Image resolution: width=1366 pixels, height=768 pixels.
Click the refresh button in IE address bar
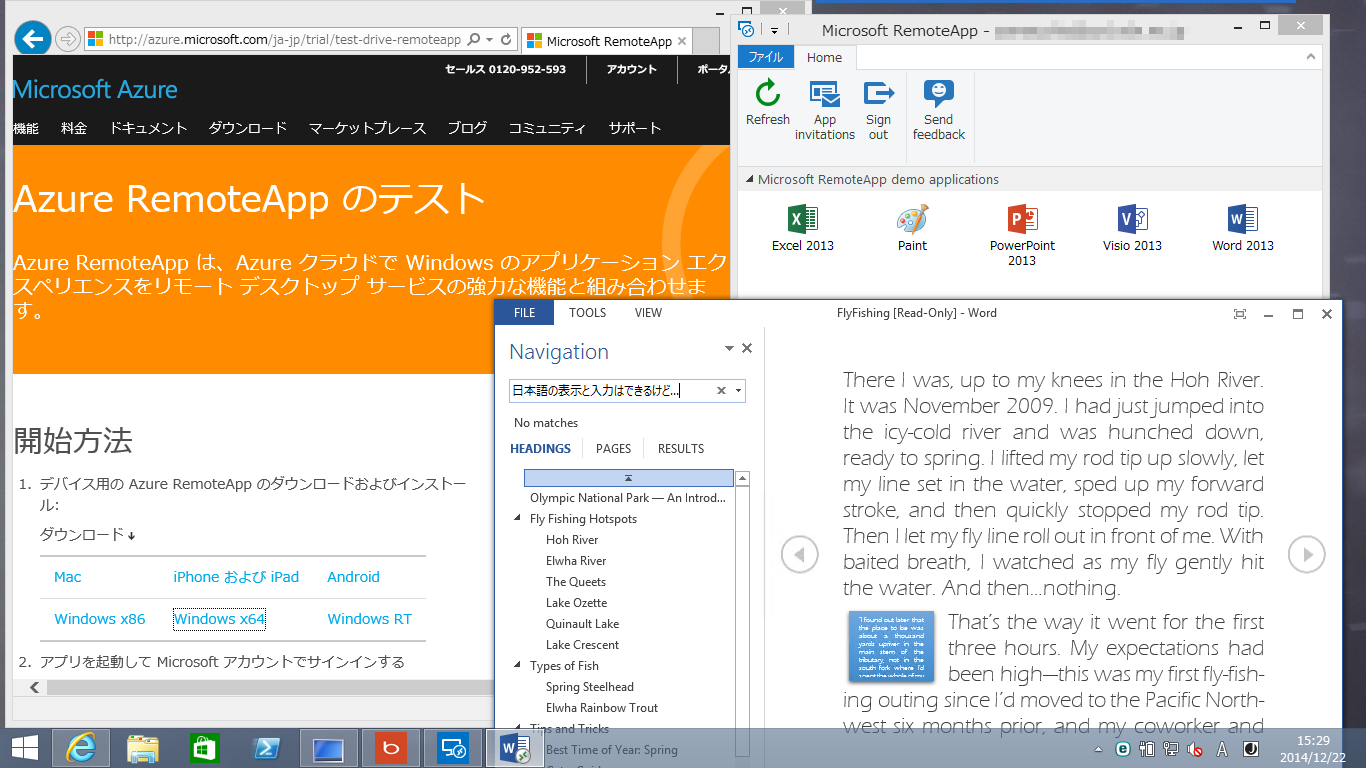click(506, 40)
